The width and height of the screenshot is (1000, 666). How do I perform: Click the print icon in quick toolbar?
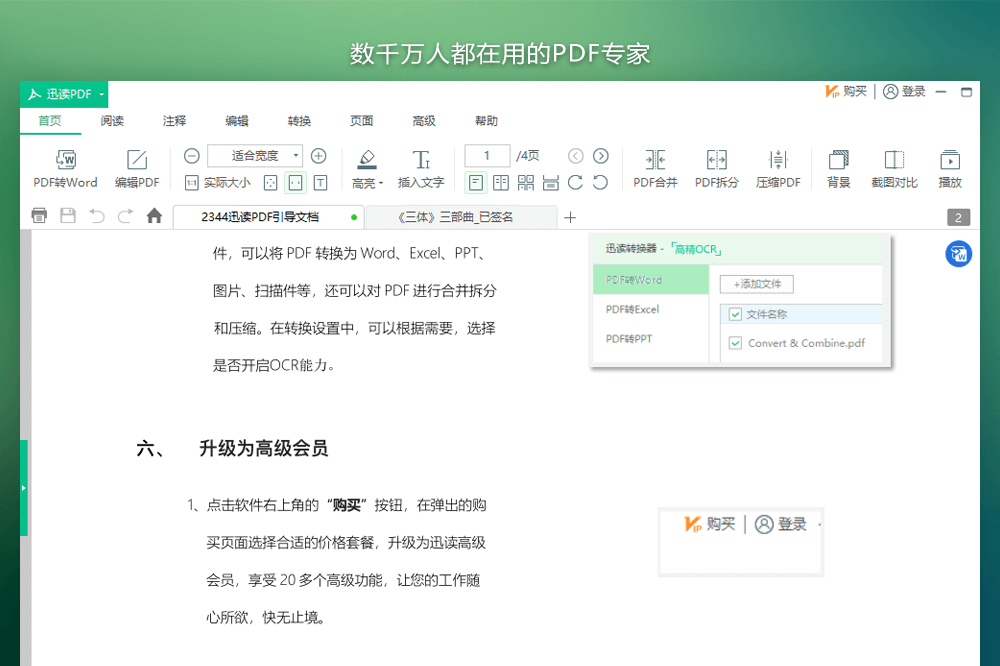[40, 215]
